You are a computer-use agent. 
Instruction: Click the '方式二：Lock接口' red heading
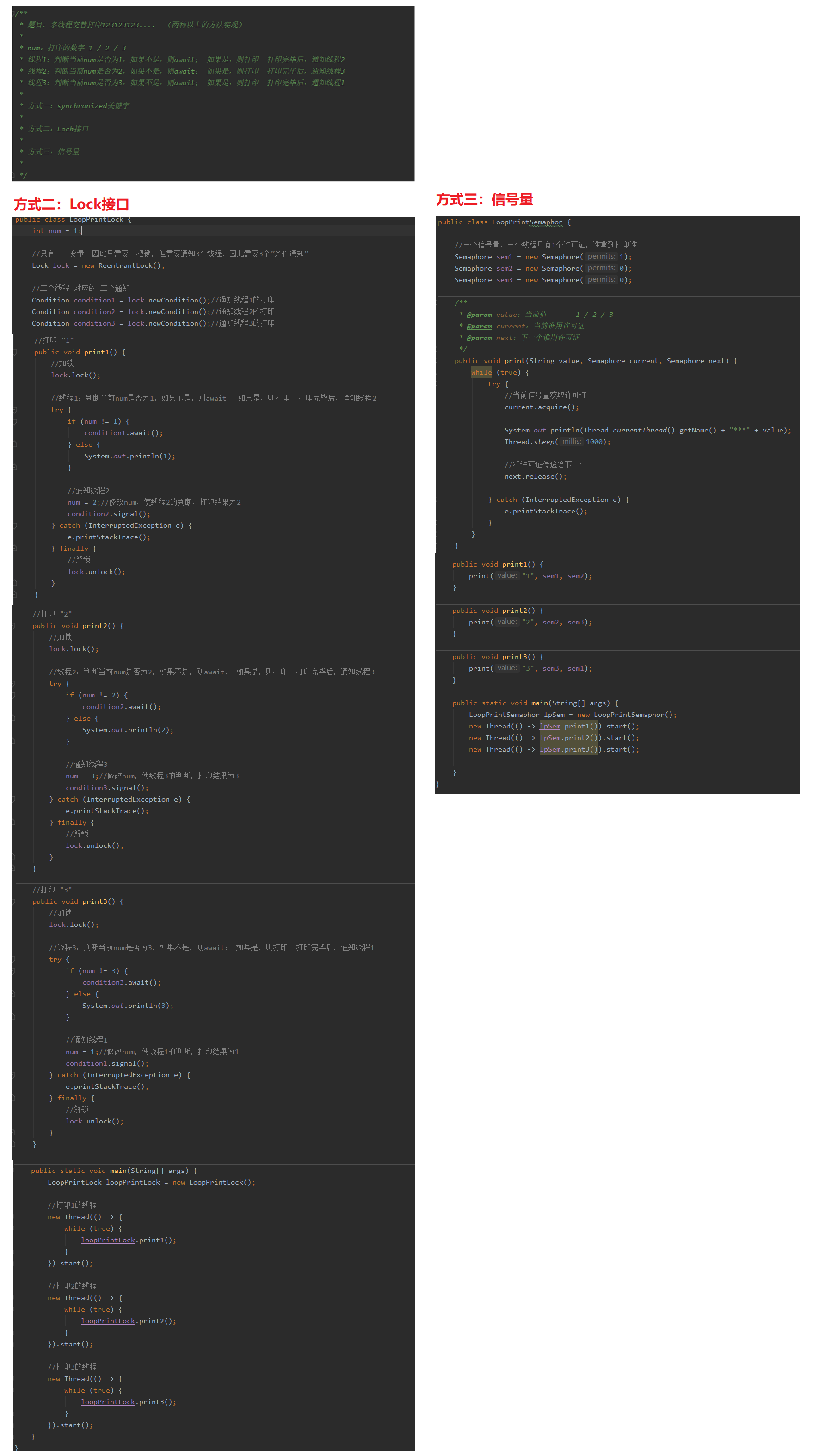(x=72, y=204)
